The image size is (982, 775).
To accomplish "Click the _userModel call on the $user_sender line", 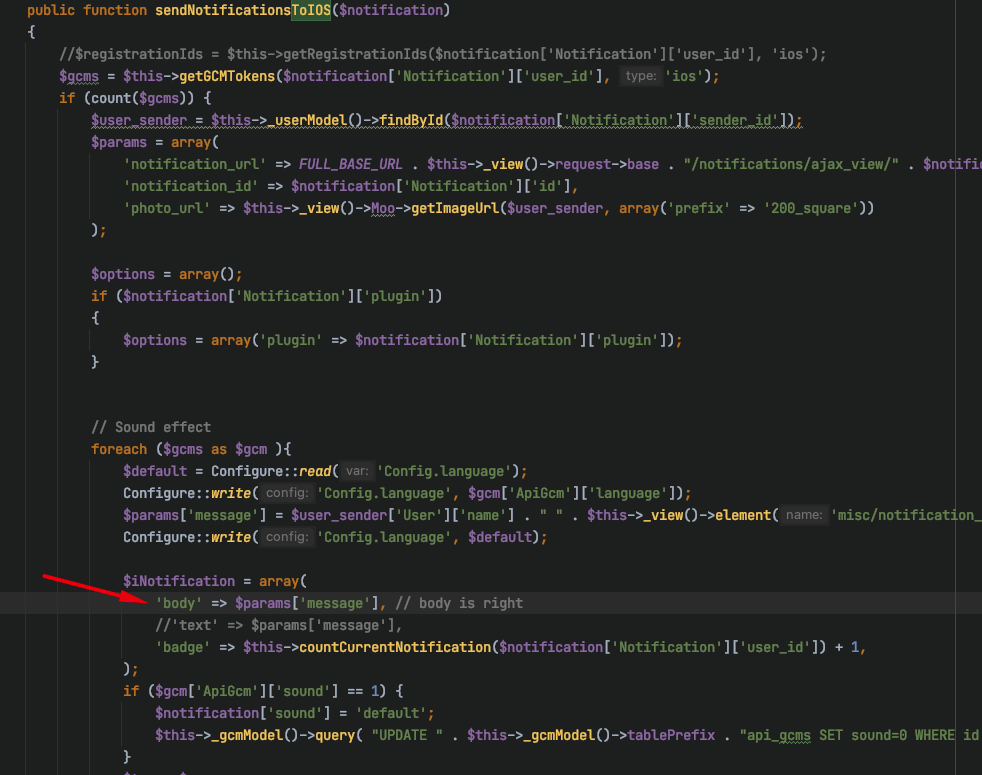I will (307, 120).
